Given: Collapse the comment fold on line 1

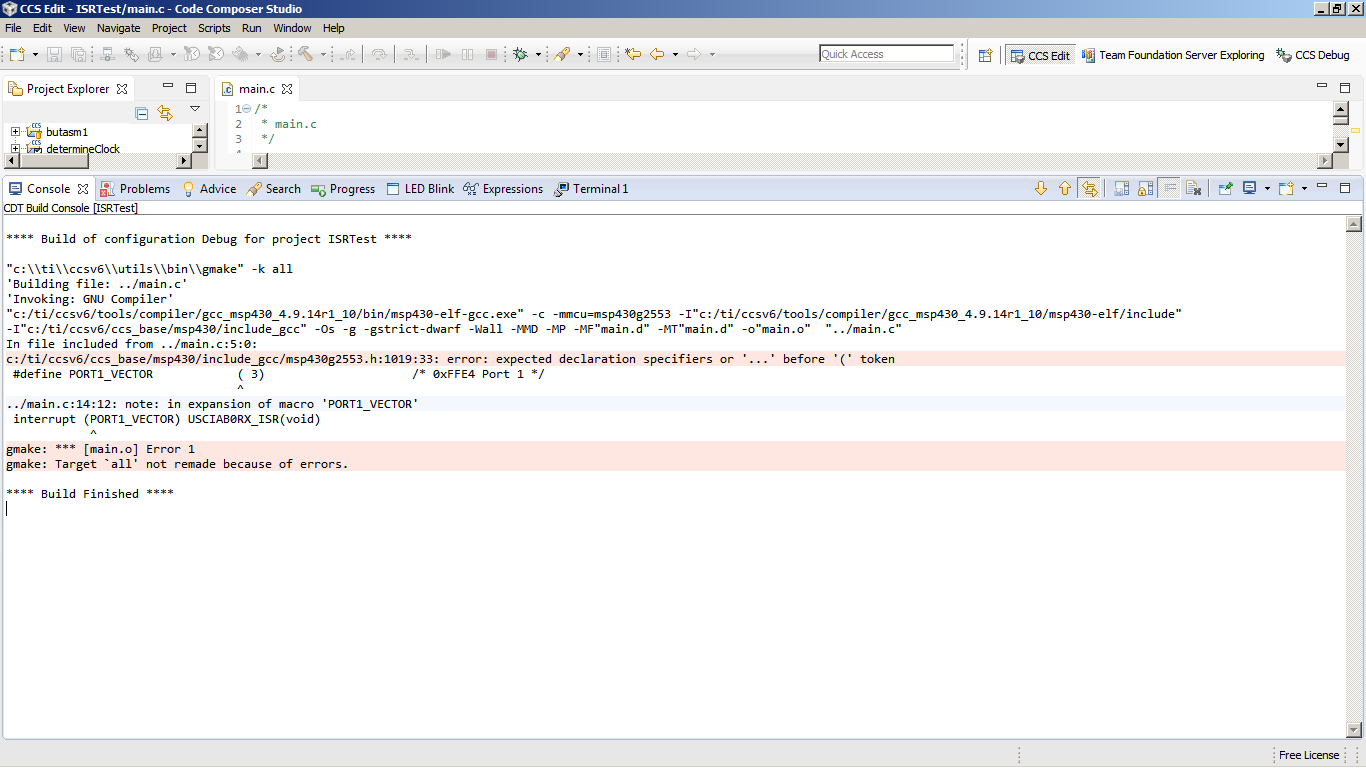Looking at the screenshot, I should [x=246, y=109].
